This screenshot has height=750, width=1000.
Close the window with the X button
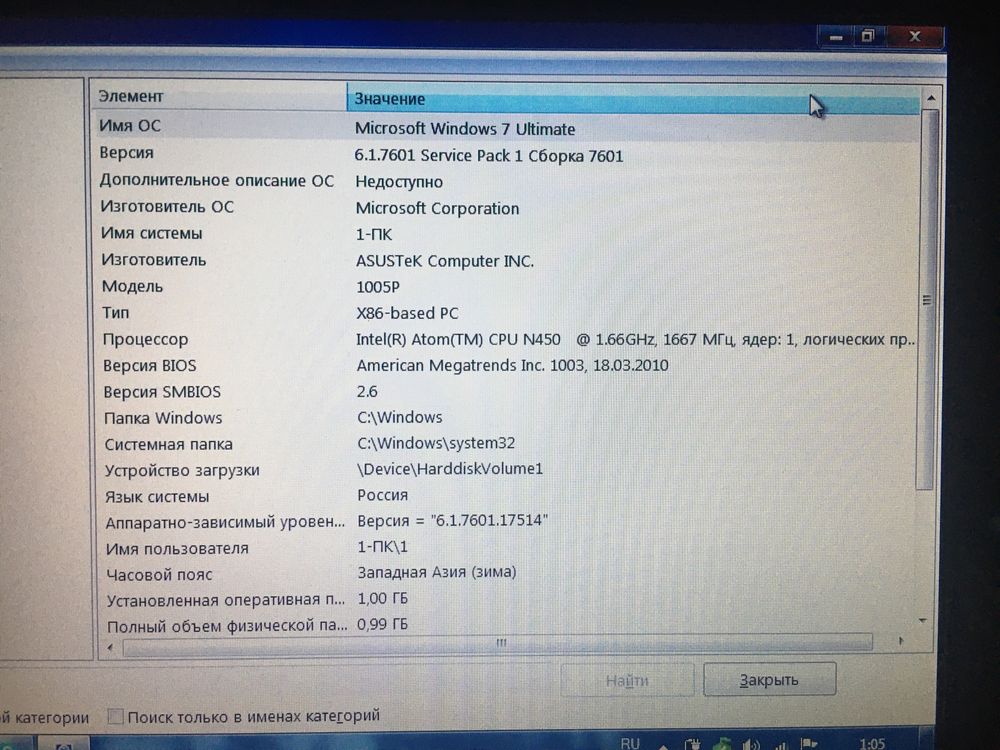pos(914,36)
